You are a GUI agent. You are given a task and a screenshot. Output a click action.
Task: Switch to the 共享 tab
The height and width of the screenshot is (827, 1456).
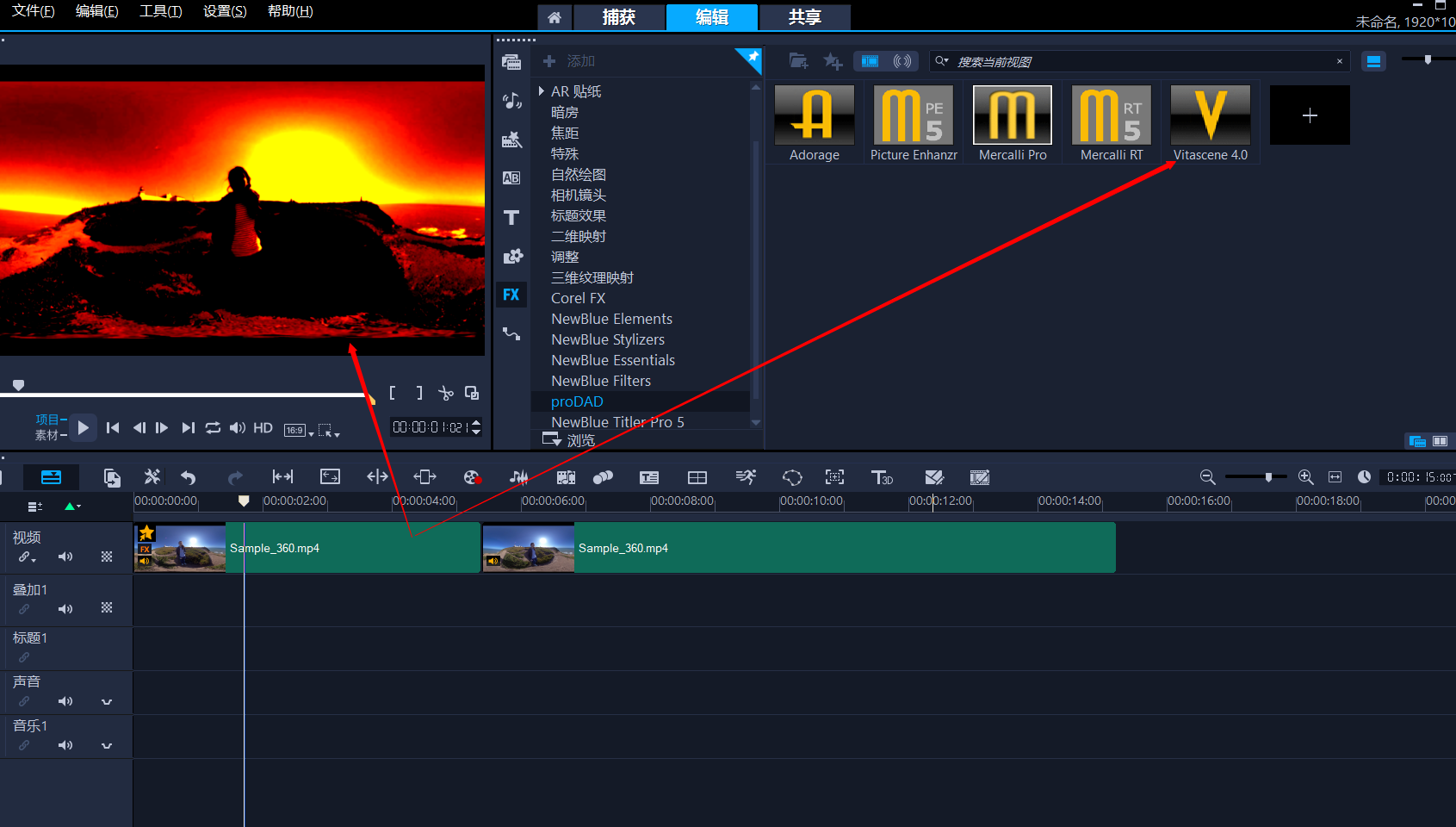click(x=804, y=17)
